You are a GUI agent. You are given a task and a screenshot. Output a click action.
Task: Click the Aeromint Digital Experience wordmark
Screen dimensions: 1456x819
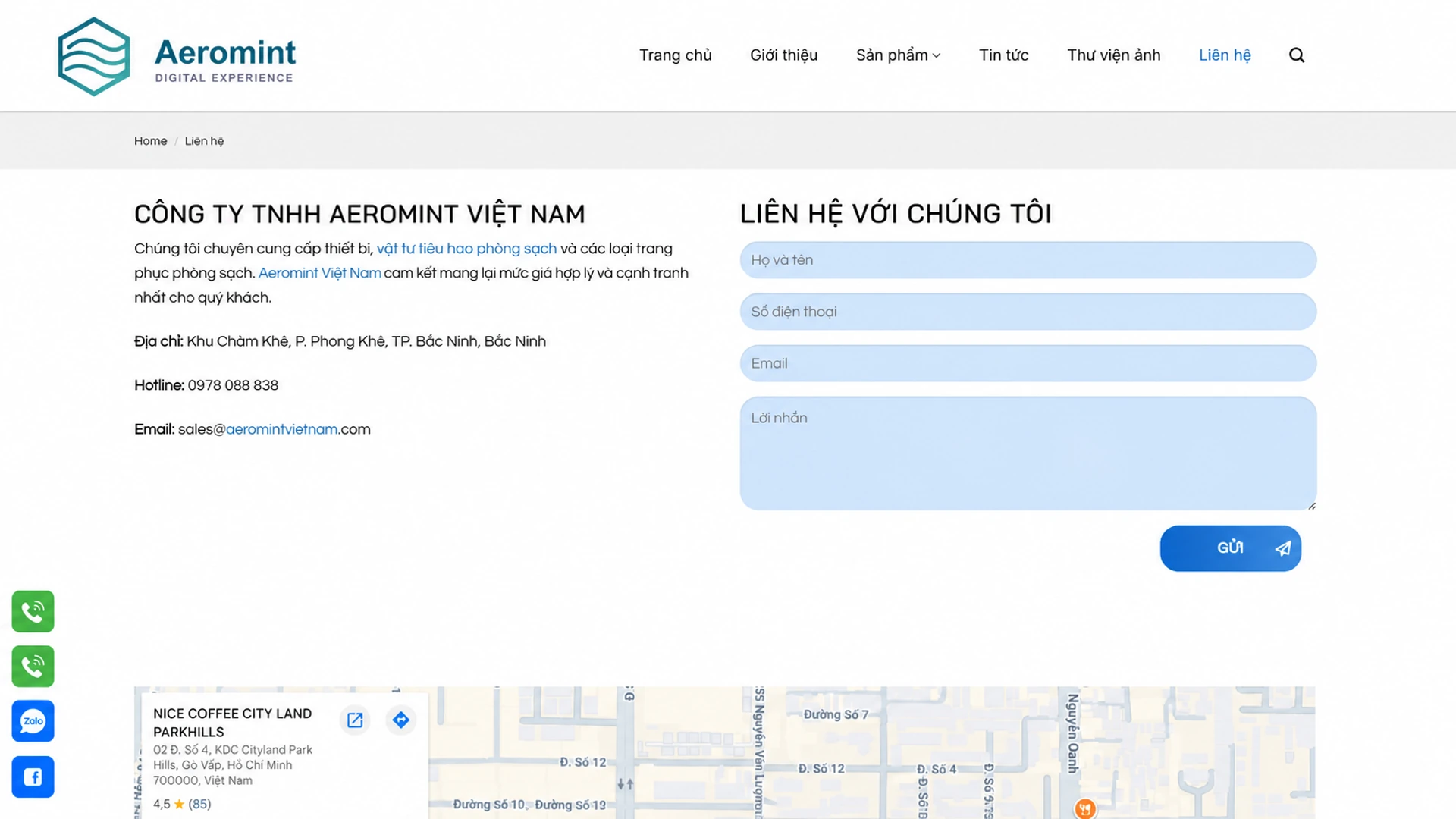224,59
